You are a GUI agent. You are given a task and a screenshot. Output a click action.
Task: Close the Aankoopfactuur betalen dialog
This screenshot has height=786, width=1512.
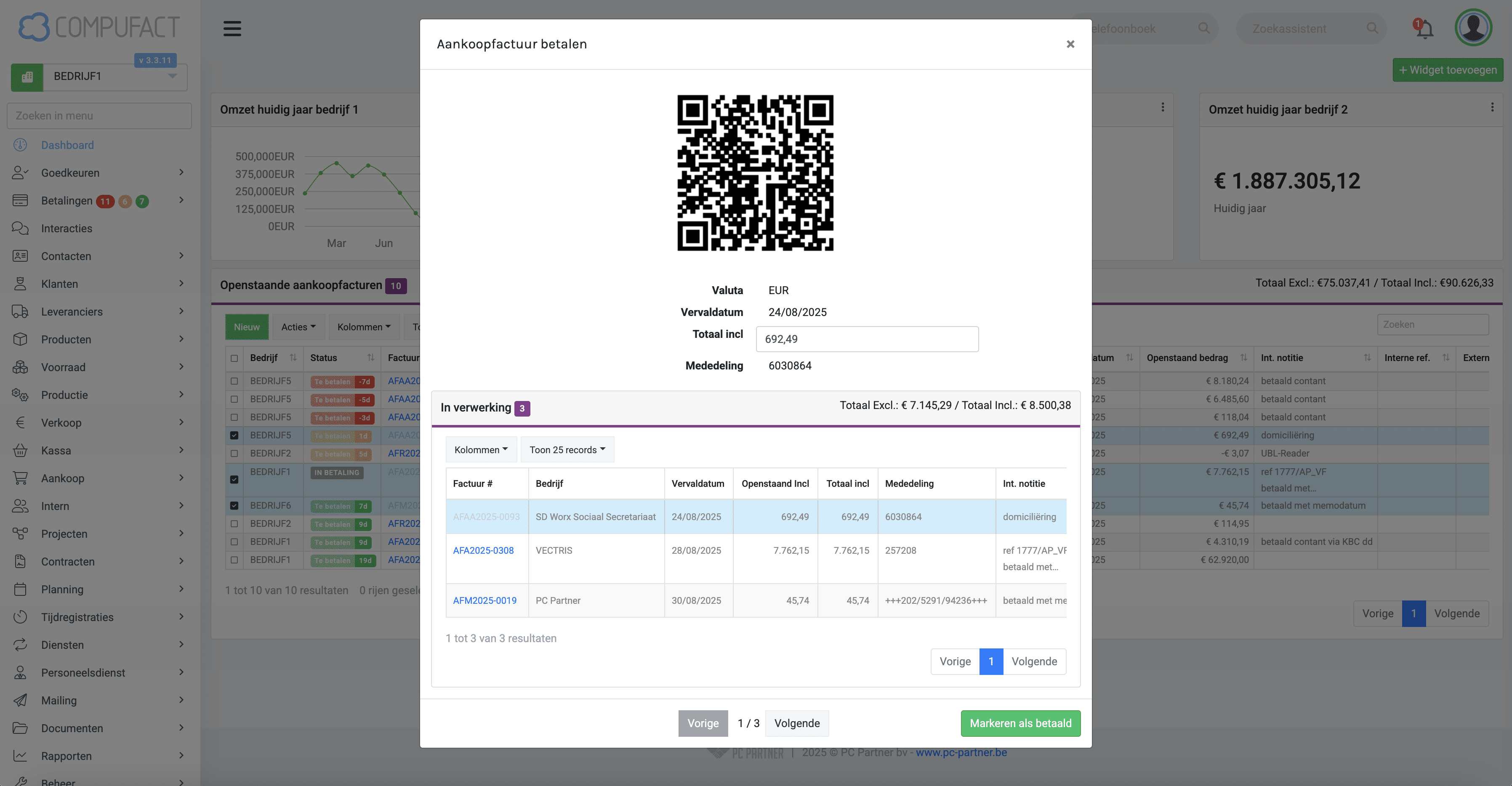pyautogui.click(x=1070, y=44)
